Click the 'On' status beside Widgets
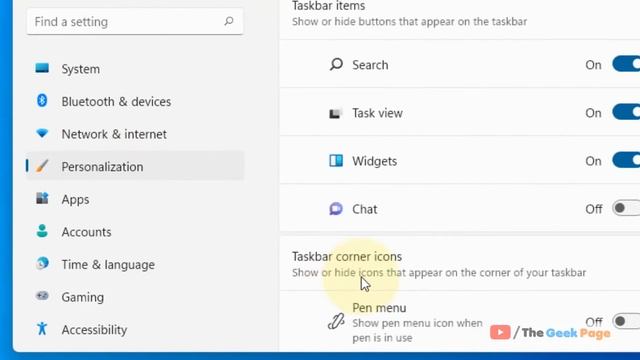640x360 pixels. click(593, 161)
